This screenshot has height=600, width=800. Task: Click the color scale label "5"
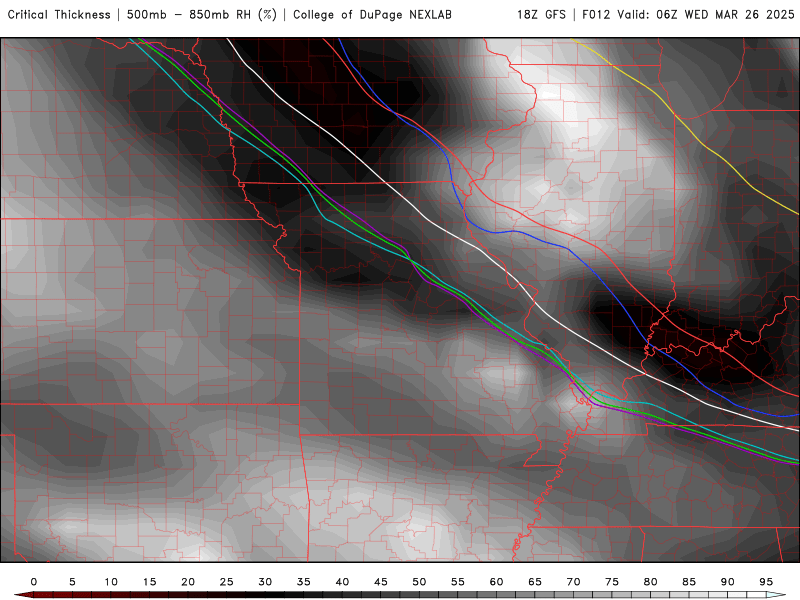click(72, 582)
